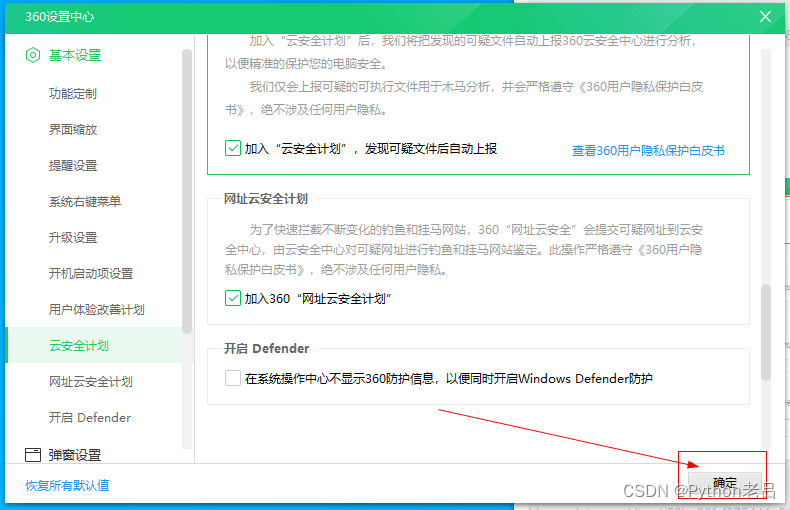Enable the Windows Defender coexistence checkbox
This screenshot has width=790, height=510.
pyautogui.click(x=232, y=378)
